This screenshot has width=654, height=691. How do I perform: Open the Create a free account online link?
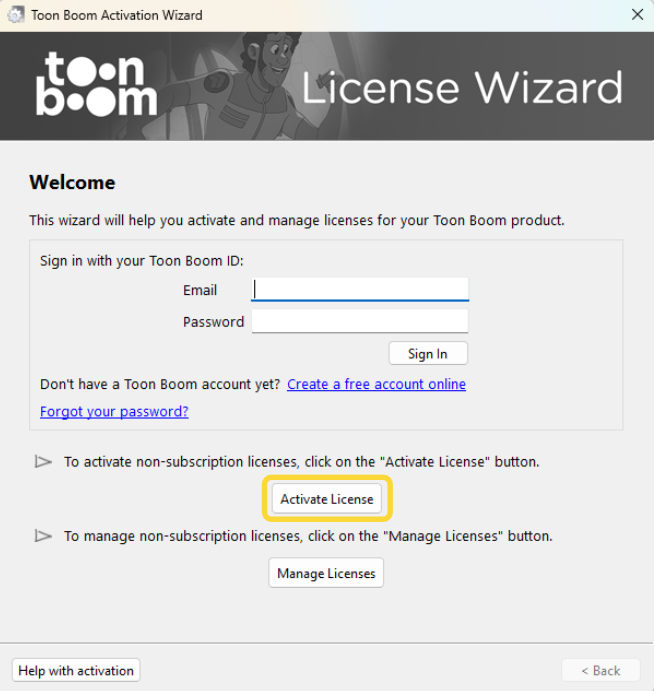pyautogui.click(x=376, y=384)
